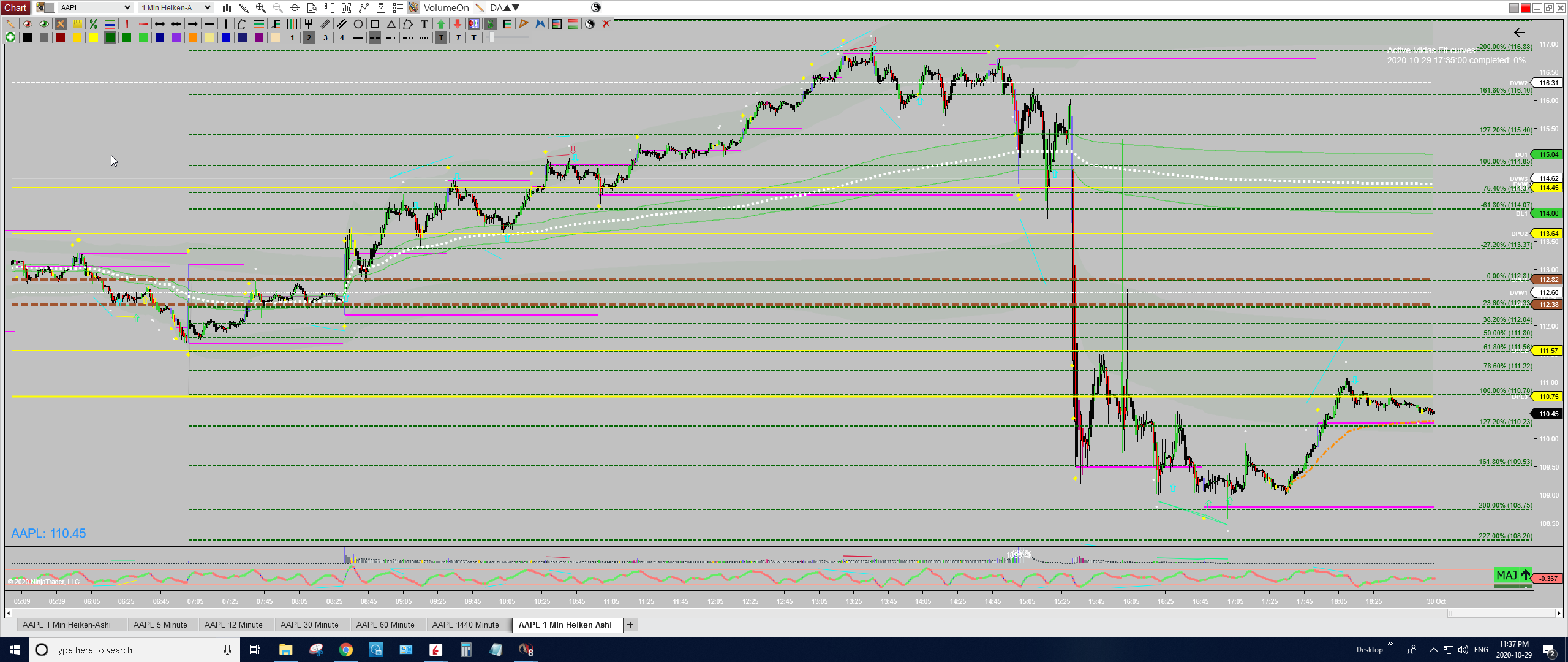
Task: Click the back arrow on chart
Action: [x=1520, y=32]
